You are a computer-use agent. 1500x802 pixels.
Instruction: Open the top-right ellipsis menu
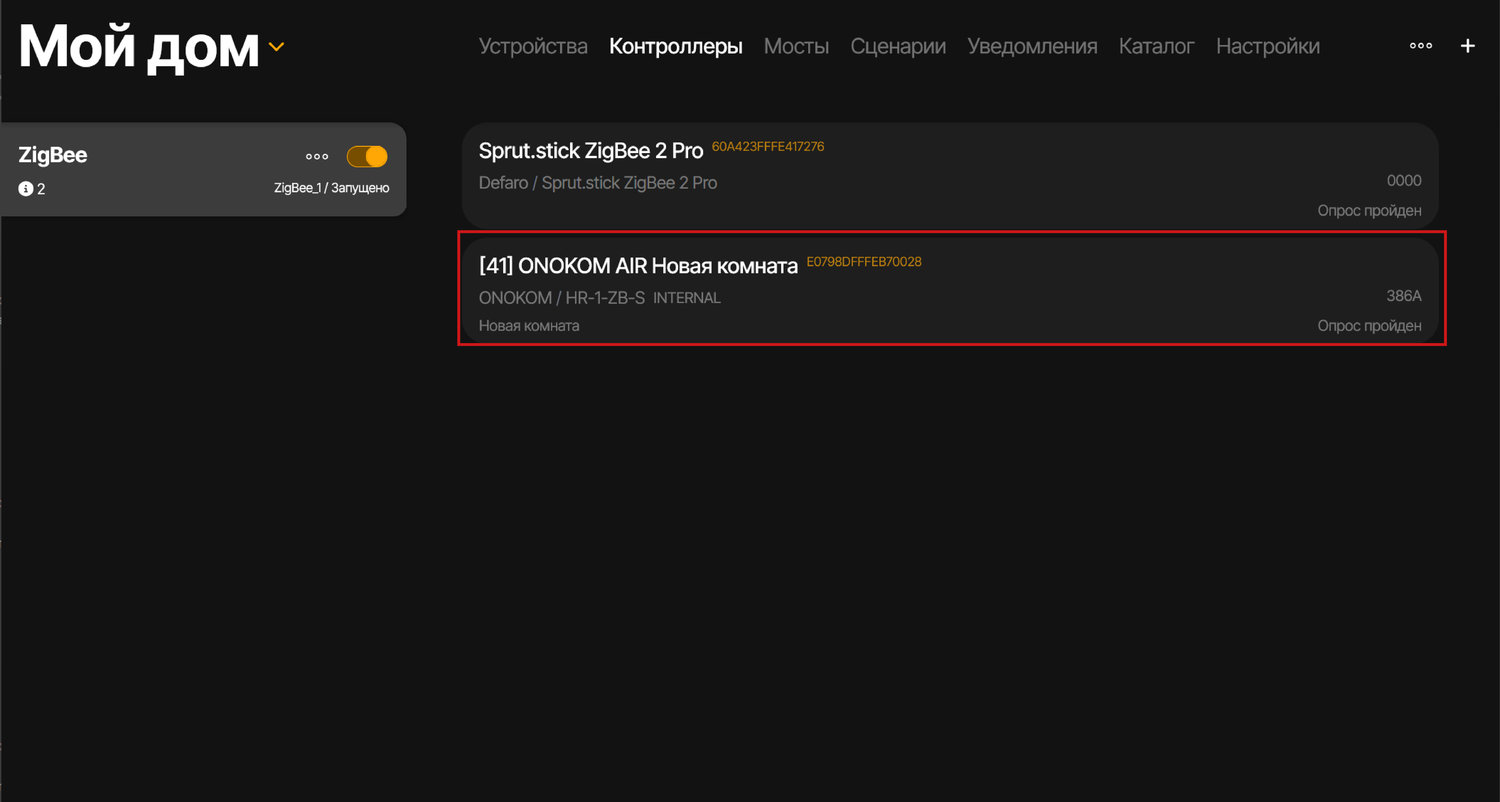point(1421,45)
